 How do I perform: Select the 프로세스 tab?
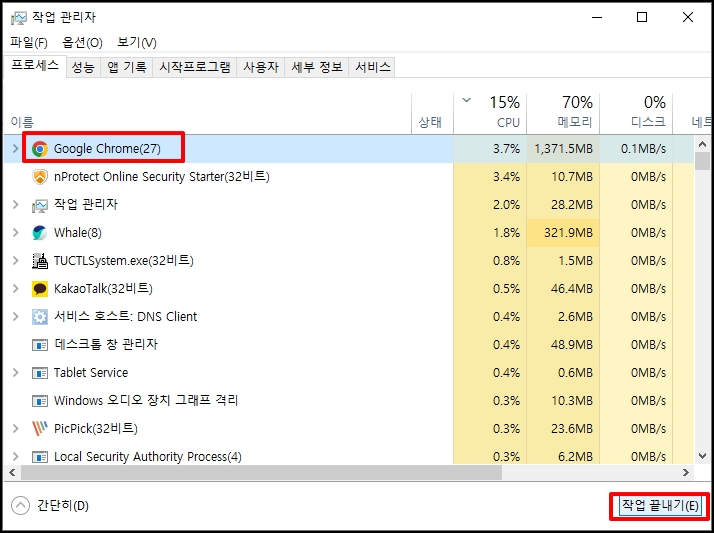click(35, 66)
